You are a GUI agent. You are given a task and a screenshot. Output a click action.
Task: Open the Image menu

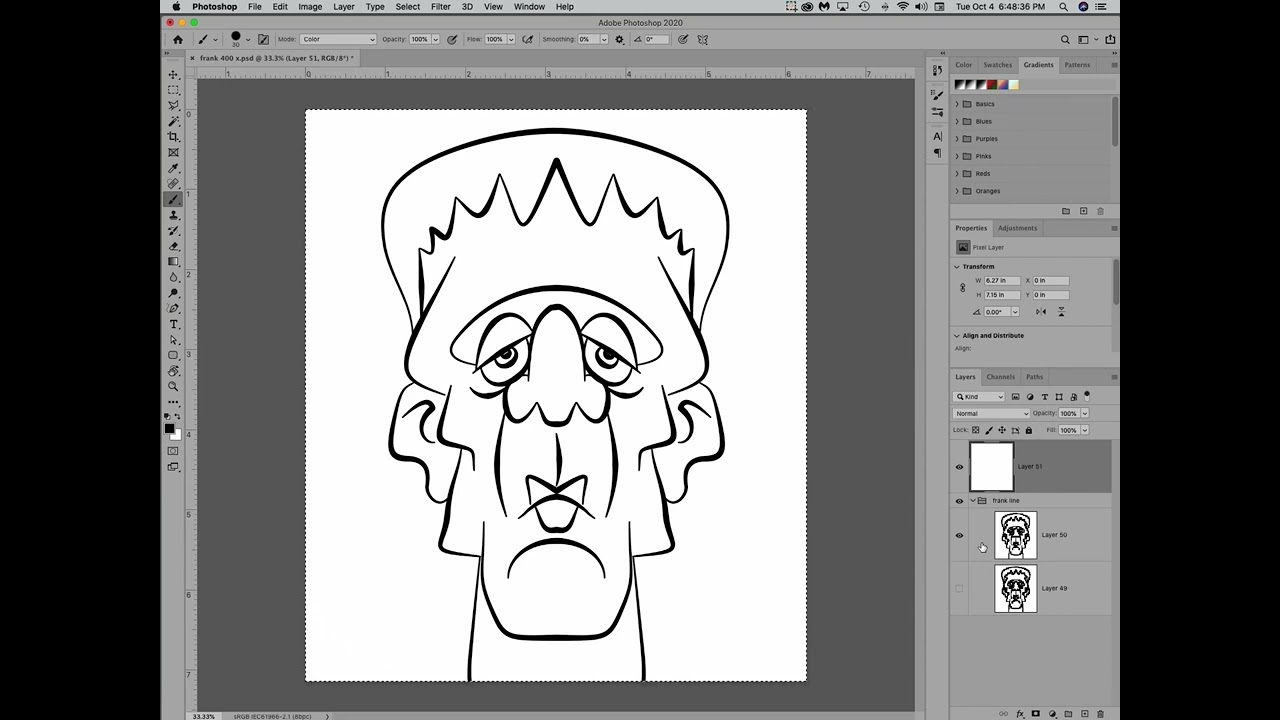click(x=310, y=7)
